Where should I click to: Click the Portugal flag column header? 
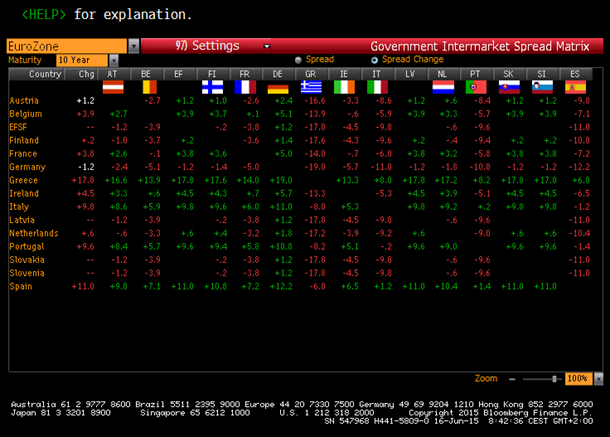[475, 88]
